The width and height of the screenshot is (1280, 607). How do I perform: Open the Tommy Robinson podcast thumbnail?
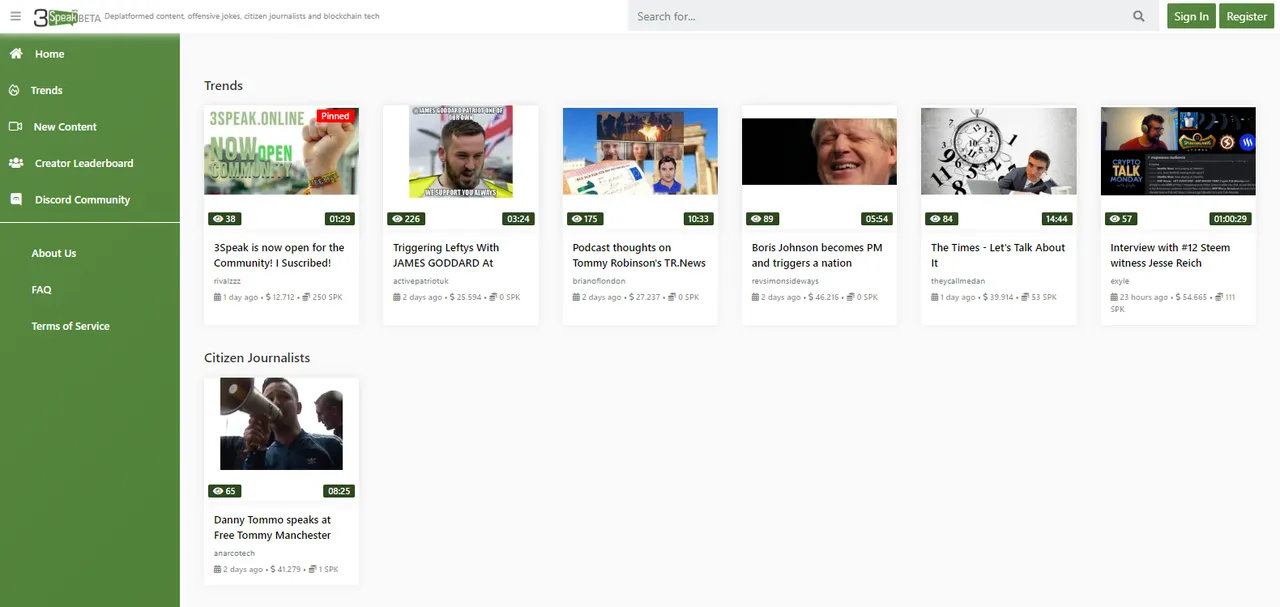[640, 151]
